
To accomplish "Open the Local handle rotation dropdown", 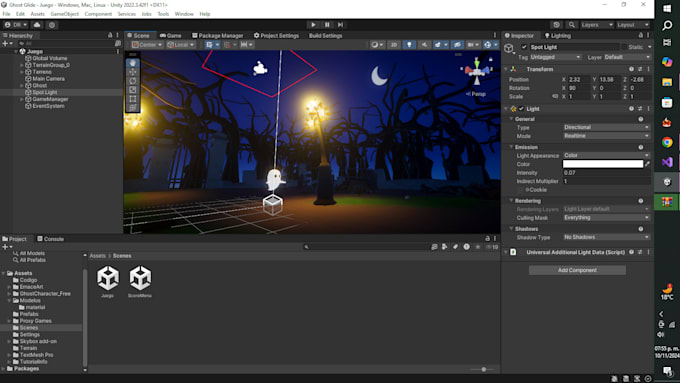I will 181,45.
